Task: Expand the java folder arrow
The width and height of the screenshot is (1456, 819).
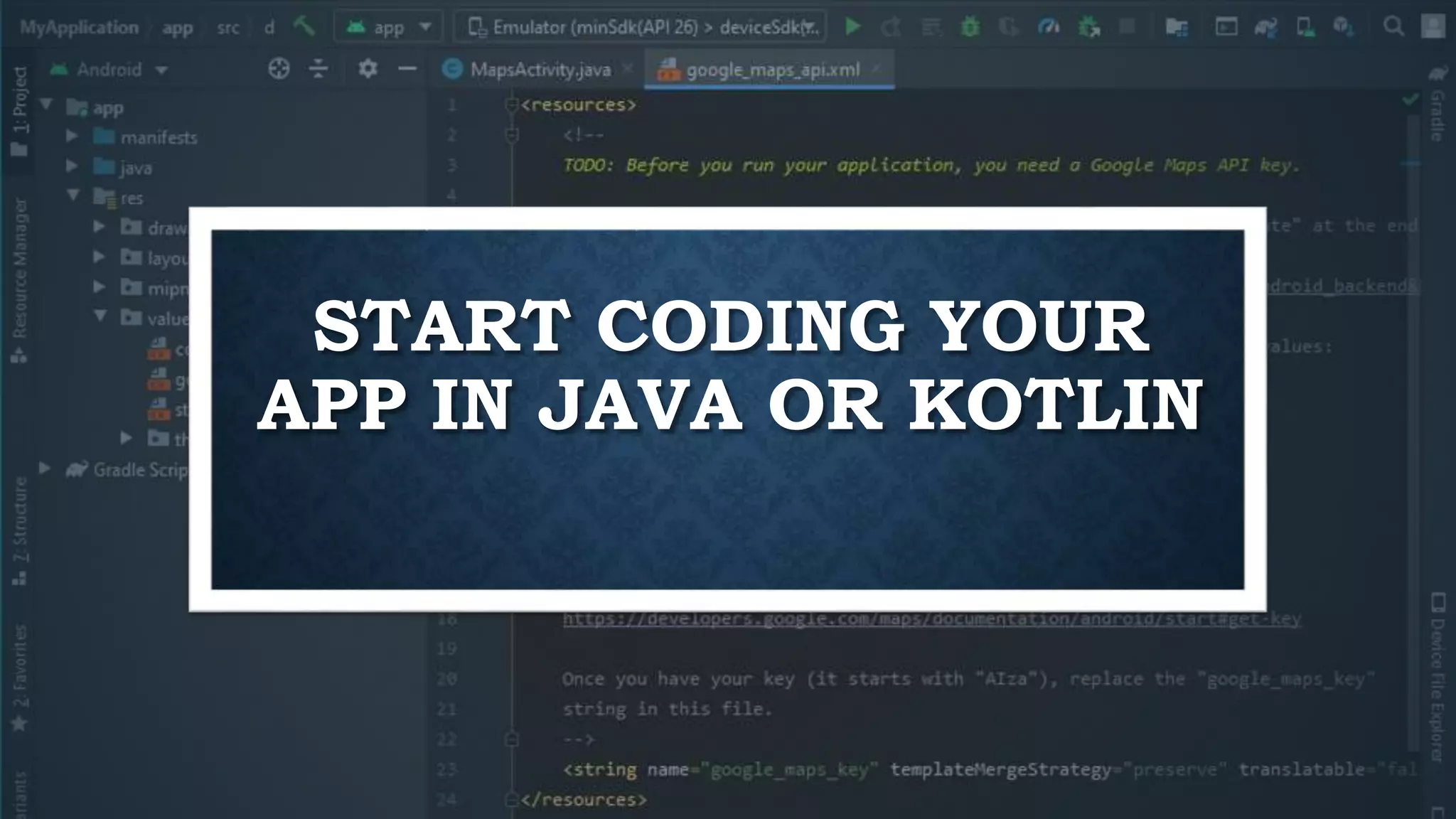Action: [x=72, y=166]
